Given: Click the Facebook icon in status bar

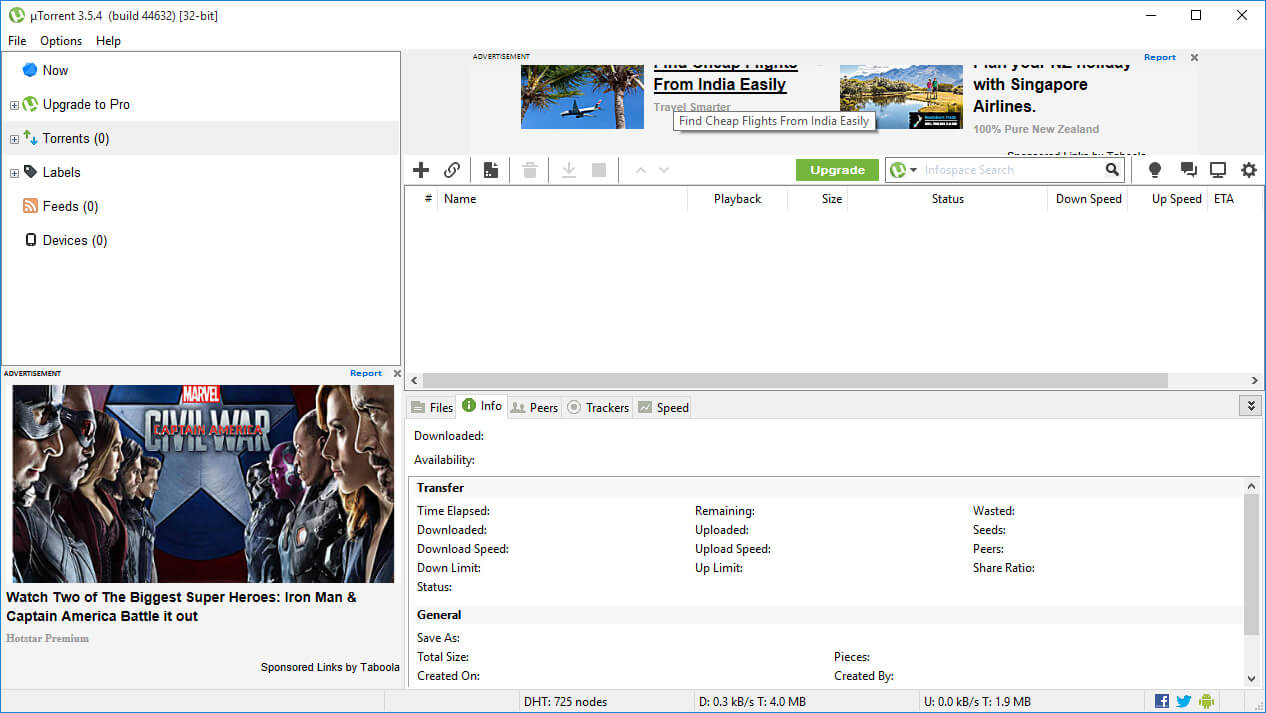Looking at the screenshot, I should click(x=1162, y=701).
